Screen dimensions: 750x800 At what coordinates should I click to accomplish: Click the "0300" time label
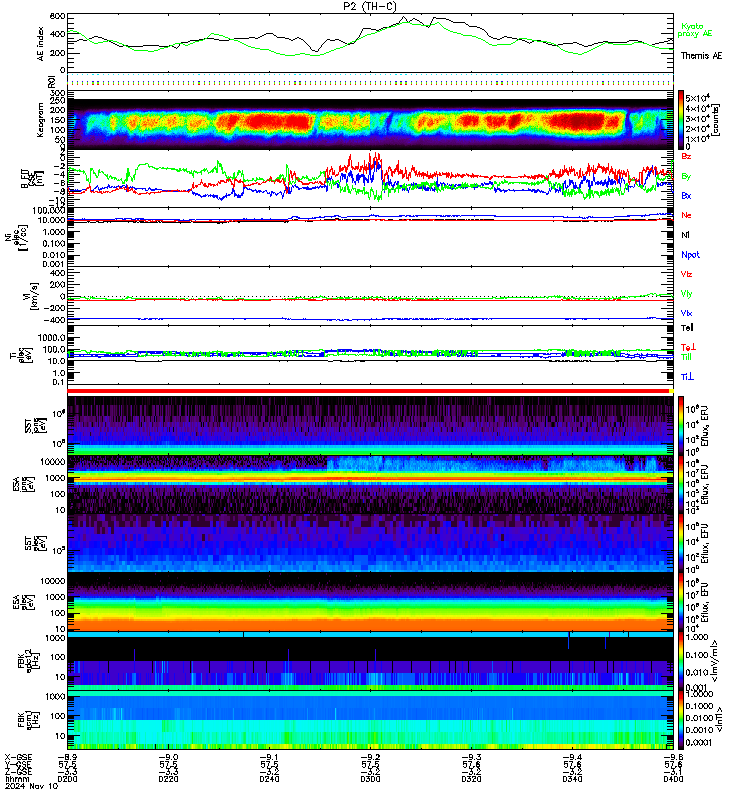(x=370, y=779)
